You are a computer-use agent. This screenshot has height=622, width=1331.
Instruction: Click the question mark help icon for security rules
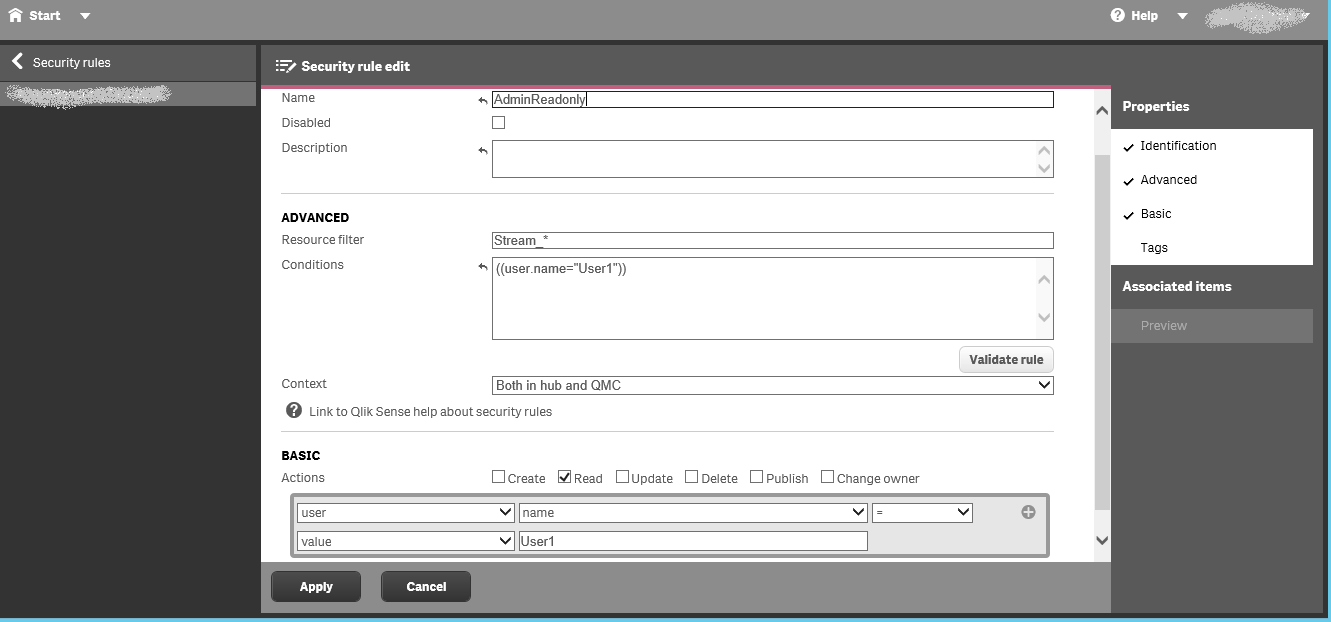294,411
